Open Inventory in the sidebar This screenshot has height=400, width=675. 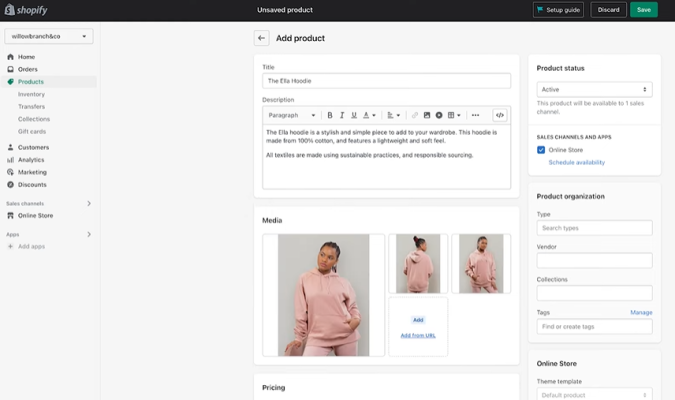[x=31, y=94]
